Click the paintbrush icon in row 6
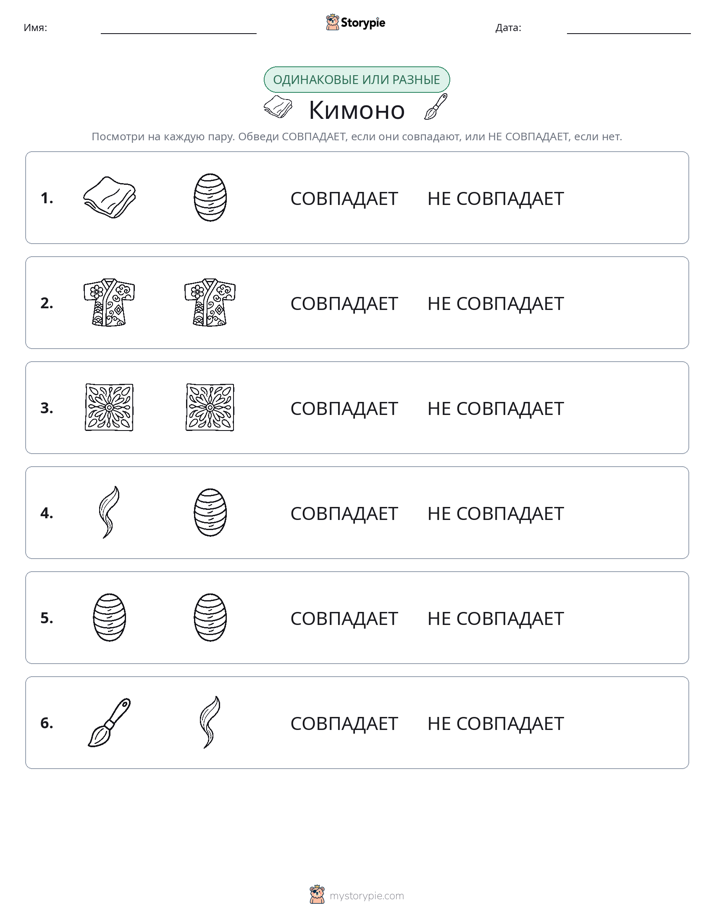This screenshot has height=924, width=714. click(x=110, y=722)
